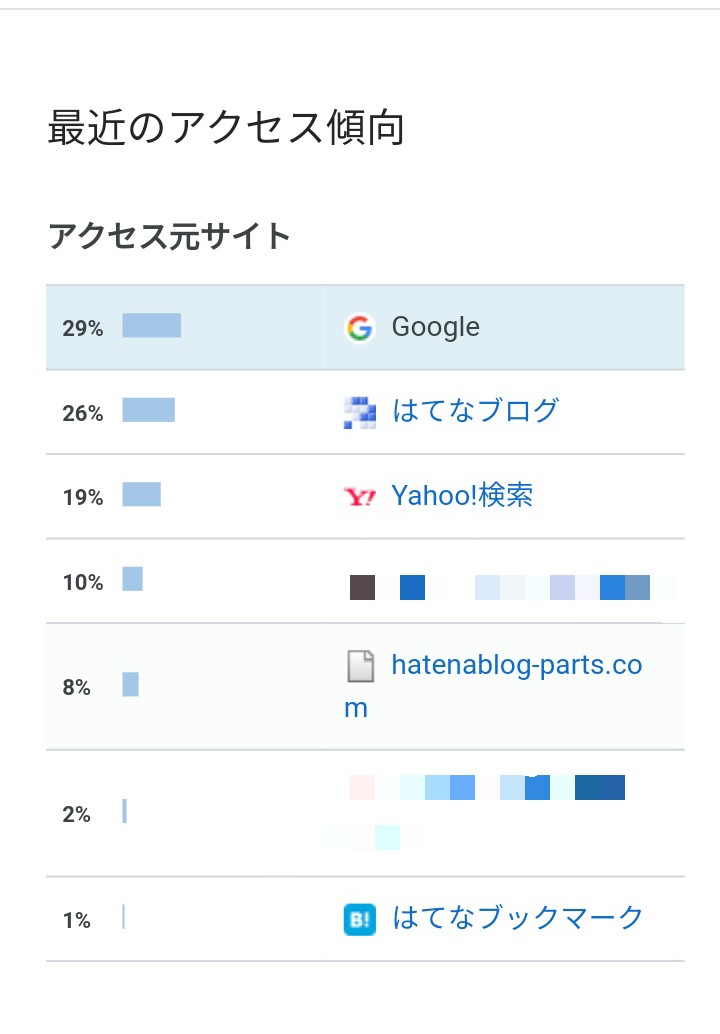Select the Google text label
Screen dimensions: 720x1034
pyautogui.click(x=436, y=327)
